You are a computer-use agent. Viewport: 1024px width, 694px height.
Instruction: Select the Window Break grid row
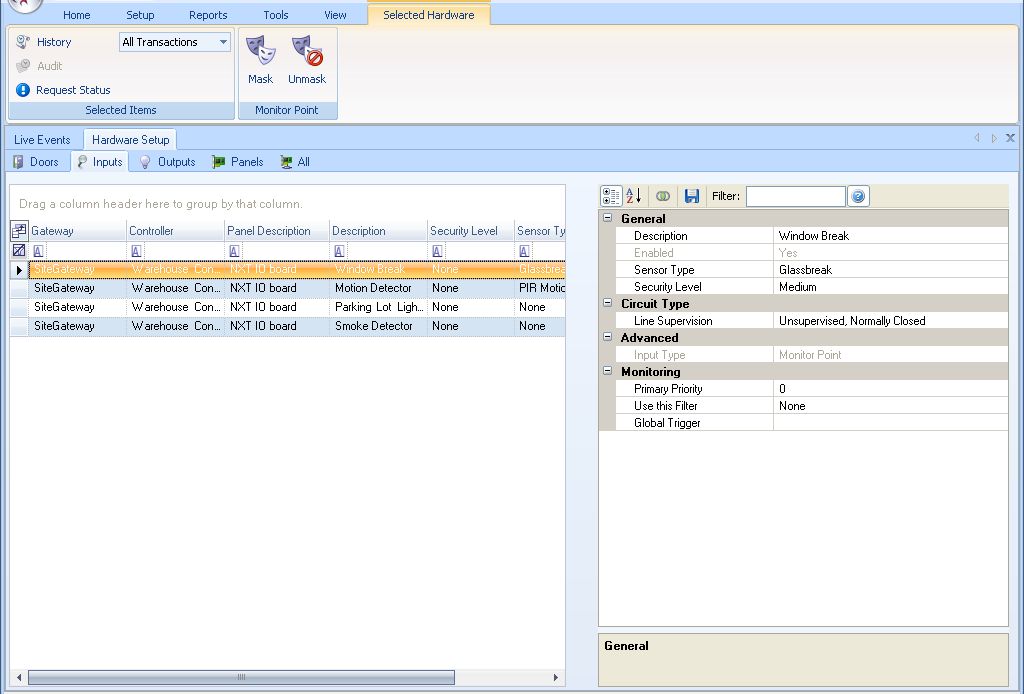(287, 269)
